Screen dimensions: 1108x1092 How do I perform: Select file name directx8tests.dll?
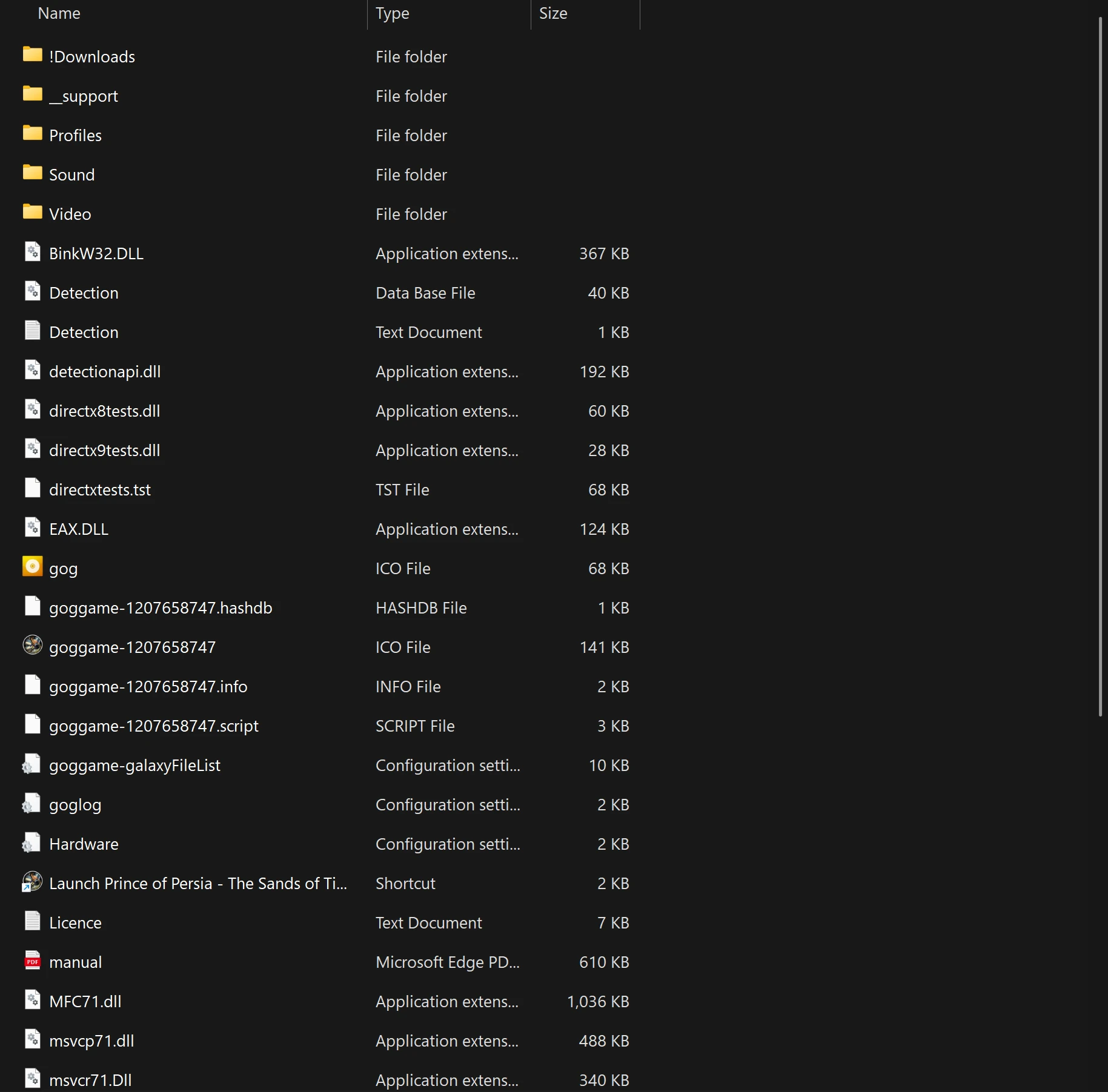(x=105, y=411)
